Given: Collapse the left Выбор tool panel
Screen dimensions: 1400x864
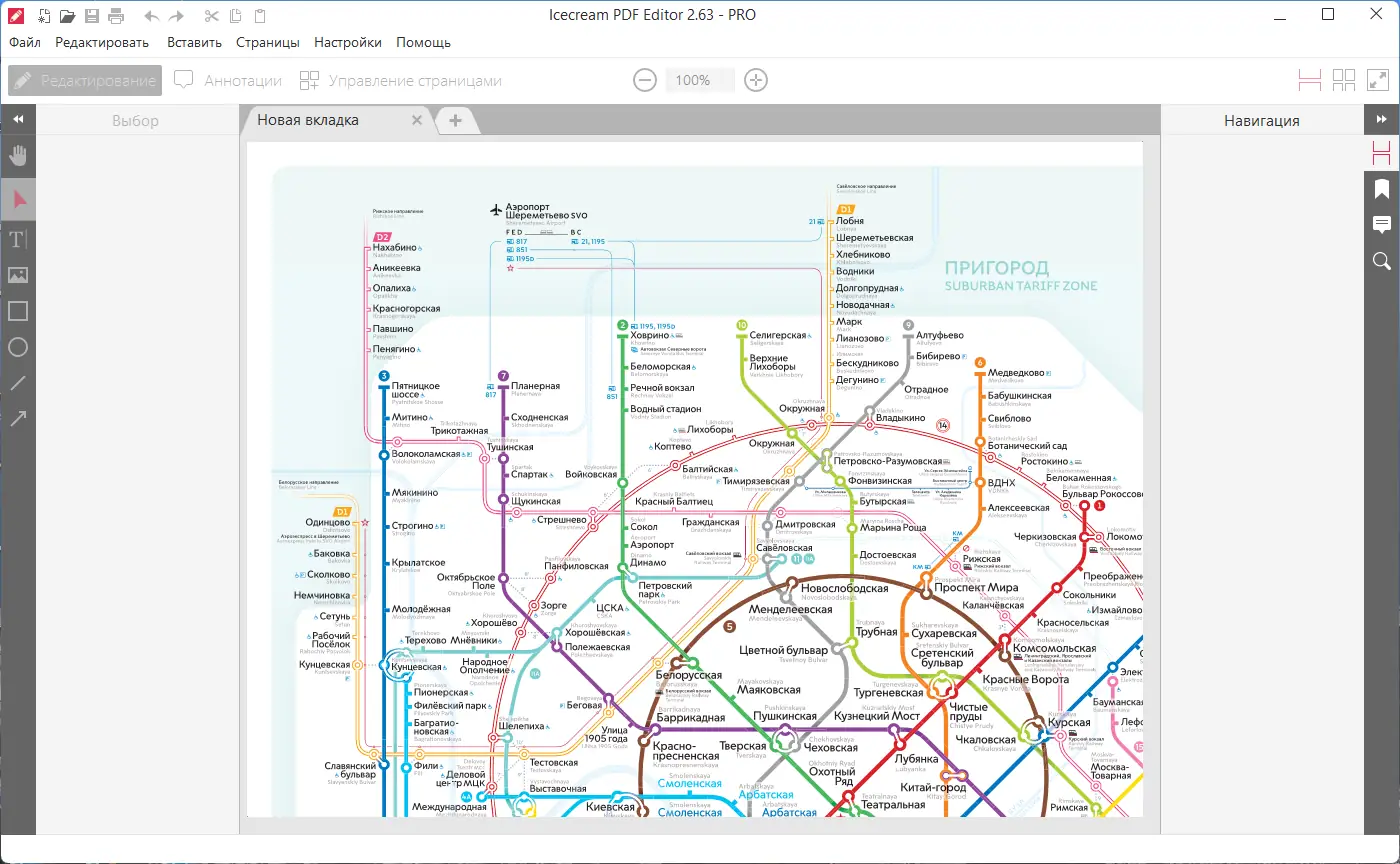Looking at the screenshot, I should pyautogui.click(x=18, y=119).
